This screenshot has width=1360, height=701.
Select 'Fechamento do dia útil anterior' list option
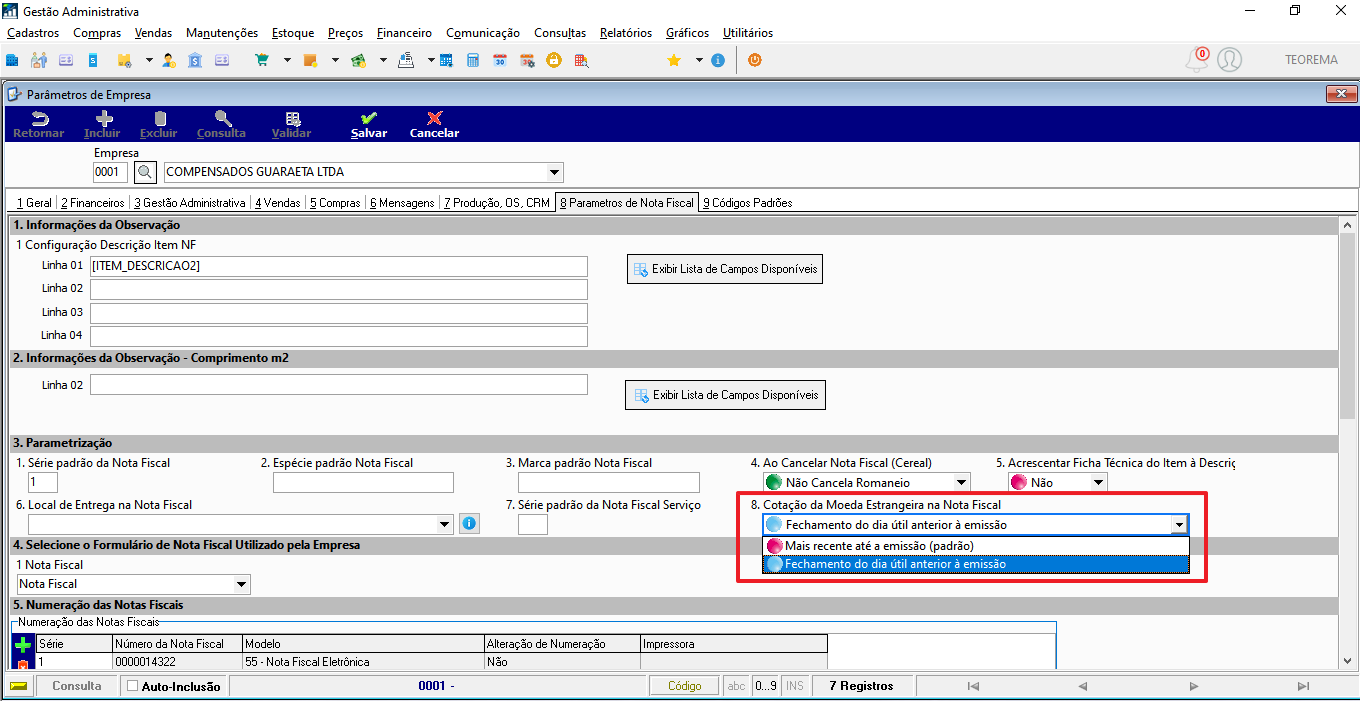[x=976, y=564]
